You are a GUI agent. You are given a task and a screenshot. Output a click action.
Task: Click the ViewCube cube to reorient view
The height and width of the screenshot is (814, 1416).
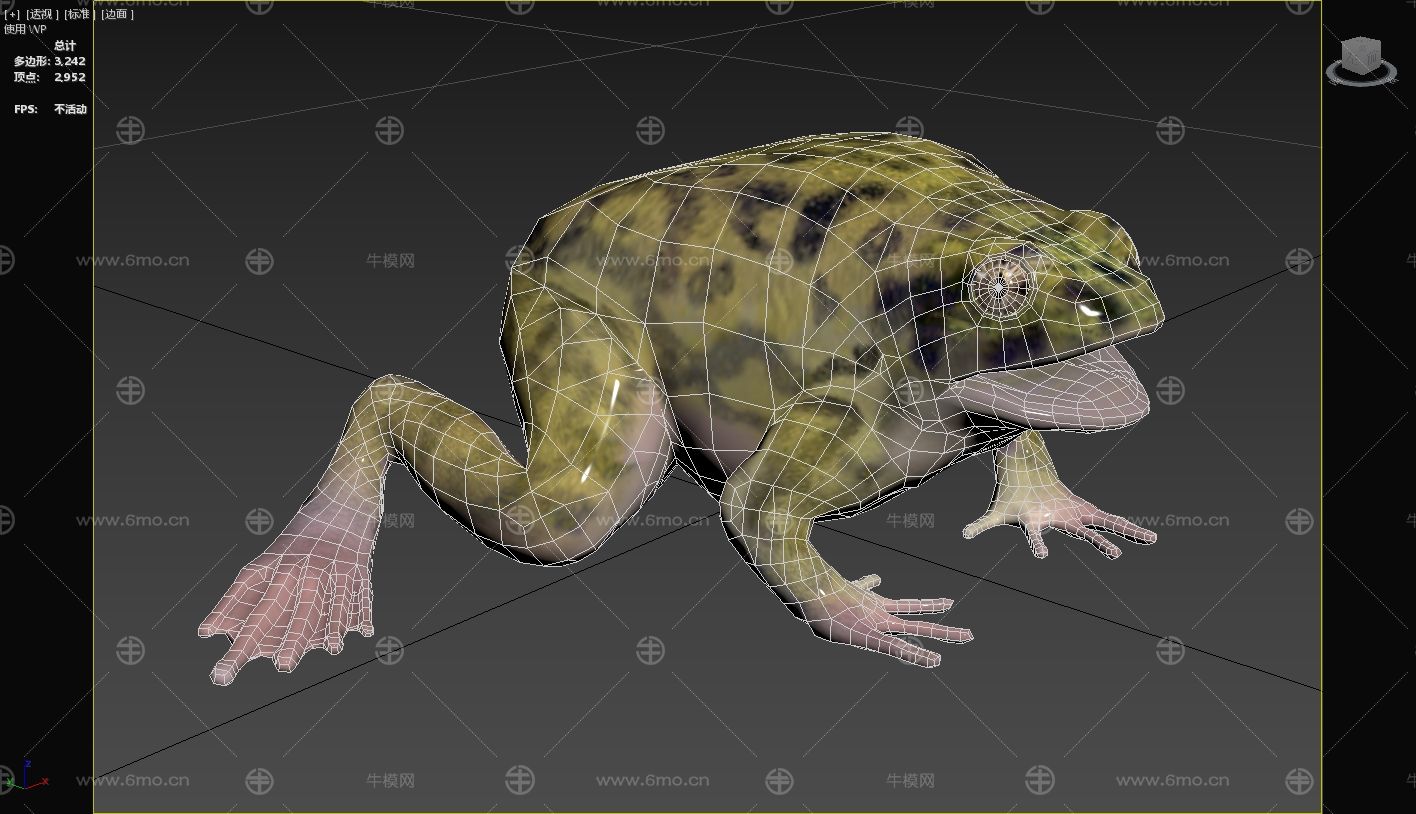tap(1361, 55)
